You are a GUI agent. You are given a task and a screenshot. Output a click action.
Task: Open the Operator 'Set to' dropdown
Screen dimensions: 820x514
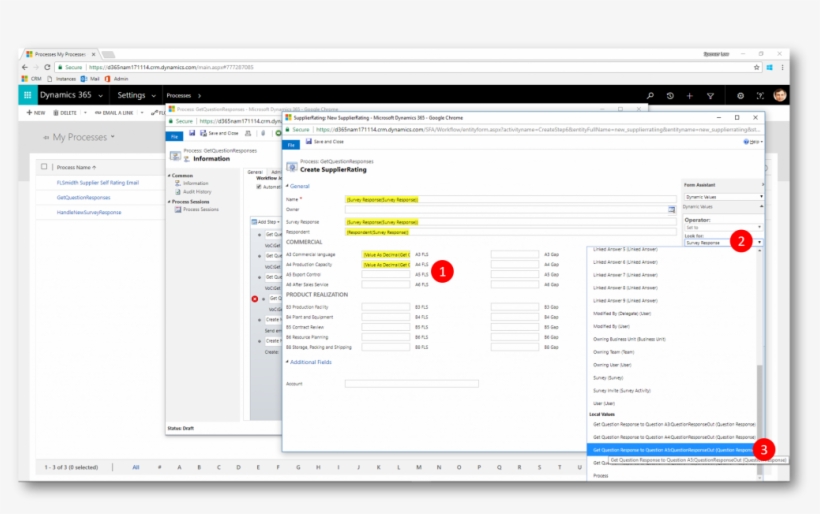[760, 227]
